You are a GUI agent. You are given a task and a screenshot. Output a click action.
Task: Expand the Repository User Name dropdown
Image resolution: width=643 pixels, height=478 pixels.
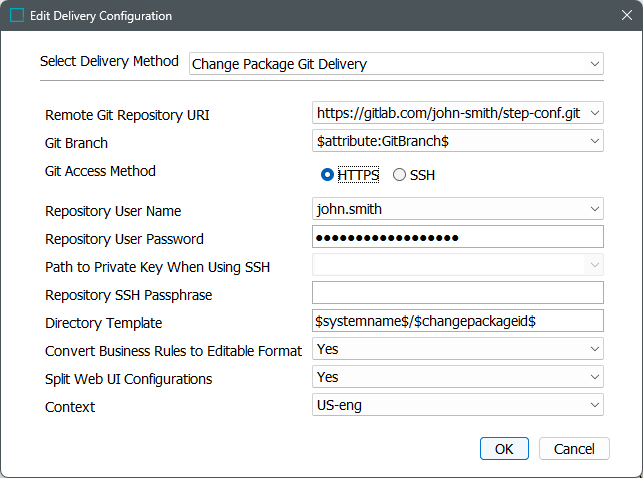(x=594, y=209)
